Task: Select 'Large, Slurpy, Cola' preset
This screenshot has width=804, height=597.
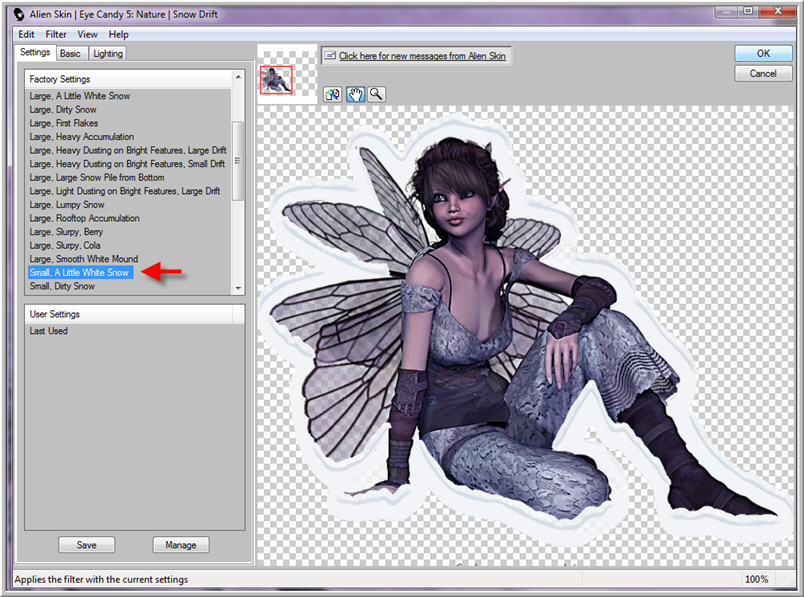Action: [x=65, y=246]
